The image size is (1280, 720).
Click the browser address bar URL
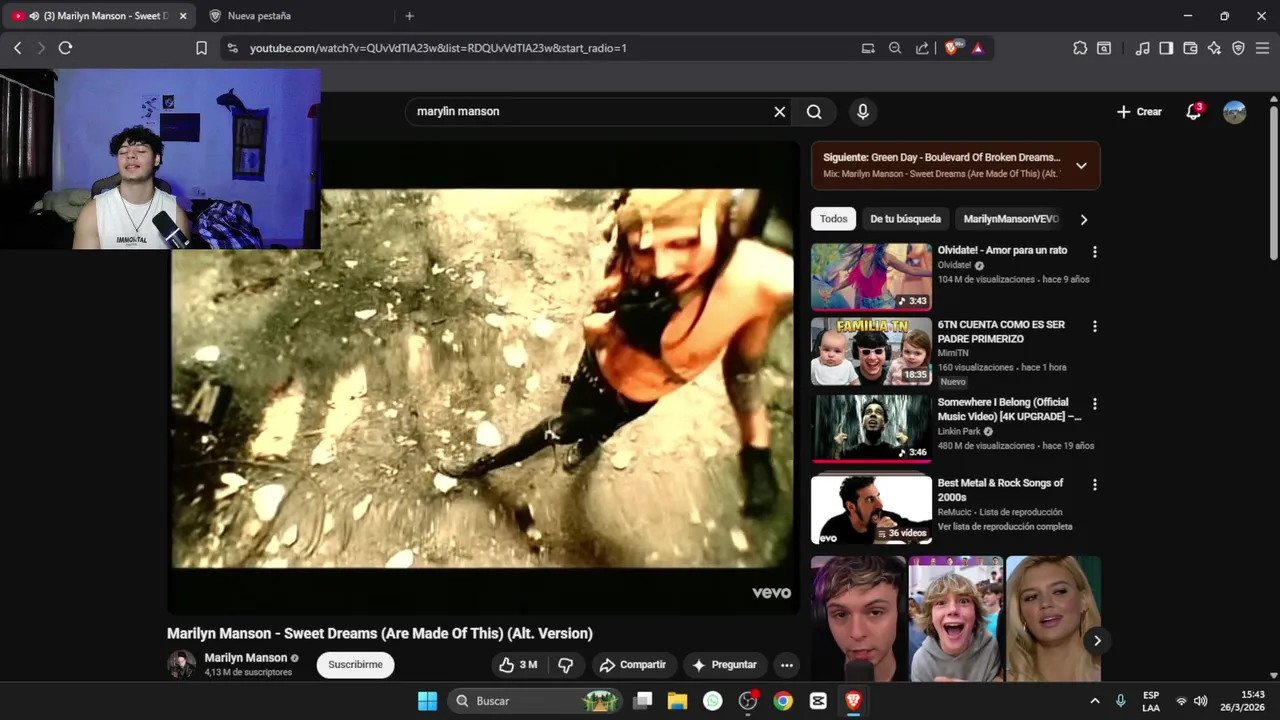(438, 48)
